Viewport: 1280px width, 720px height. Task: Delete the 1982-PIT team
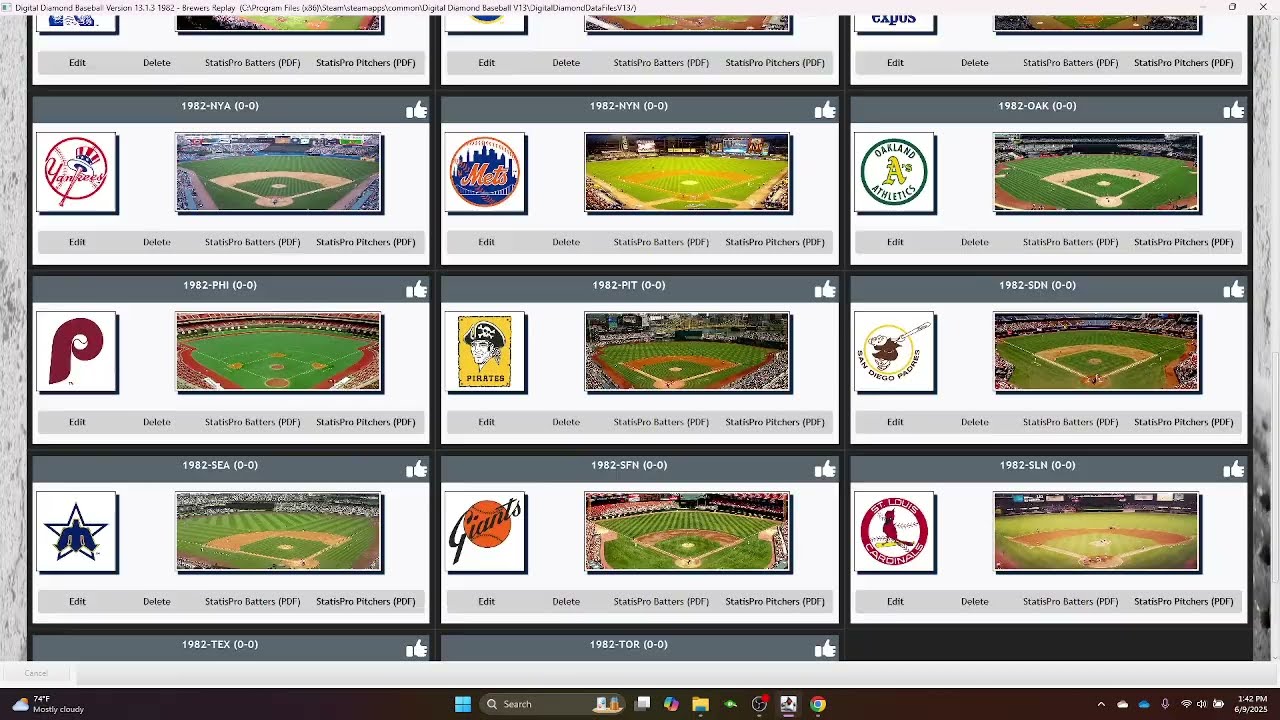(566, 422)
